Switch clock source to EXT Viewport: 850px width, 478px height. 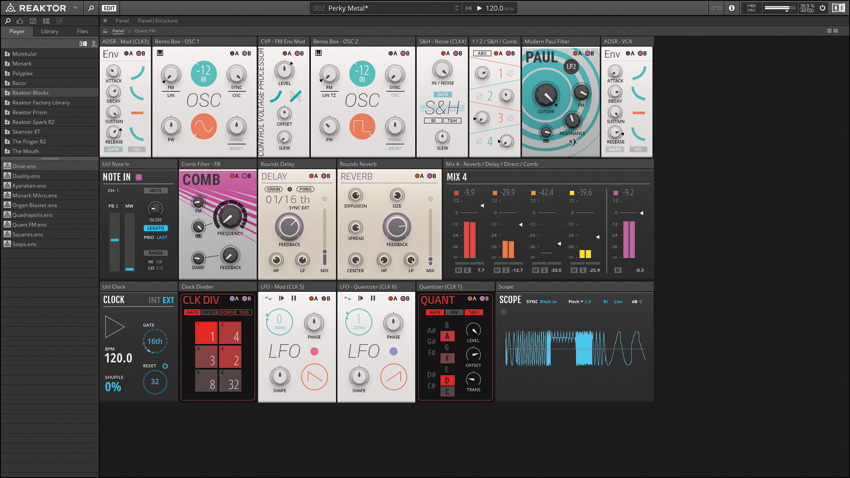[168, 300]
